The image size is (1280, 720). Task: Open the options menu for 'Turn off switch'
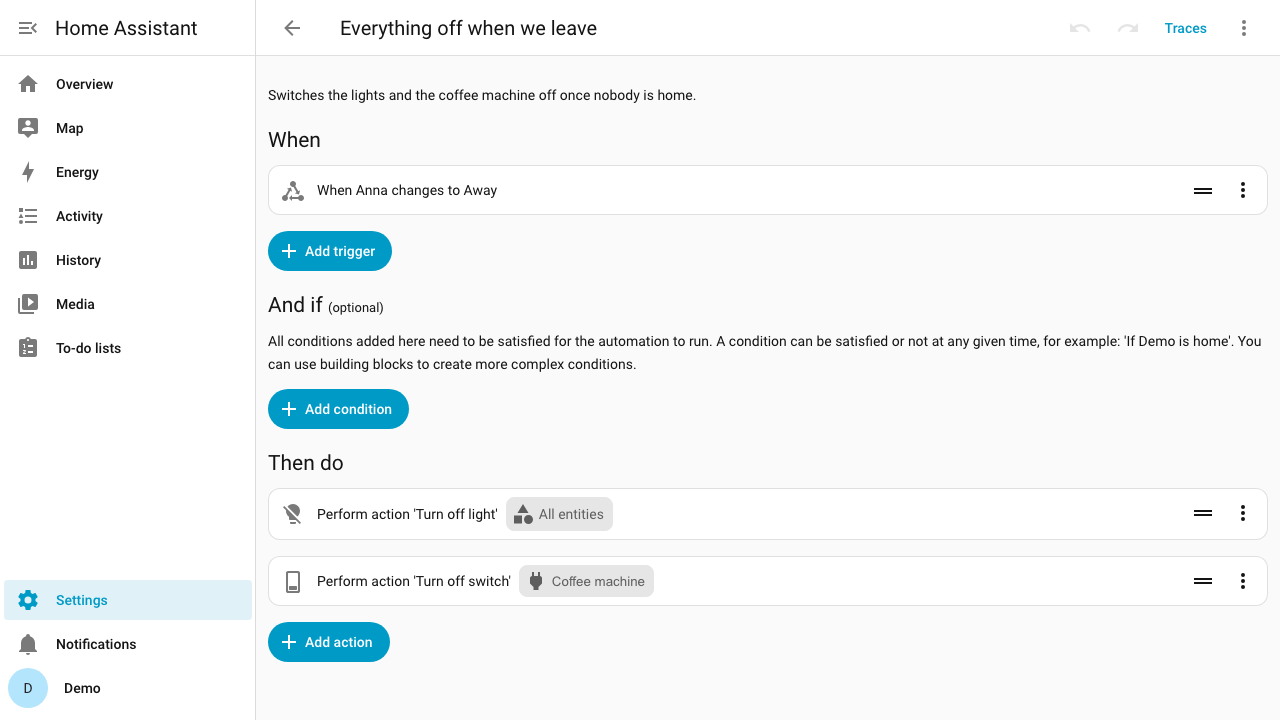tap(1243, 580)
